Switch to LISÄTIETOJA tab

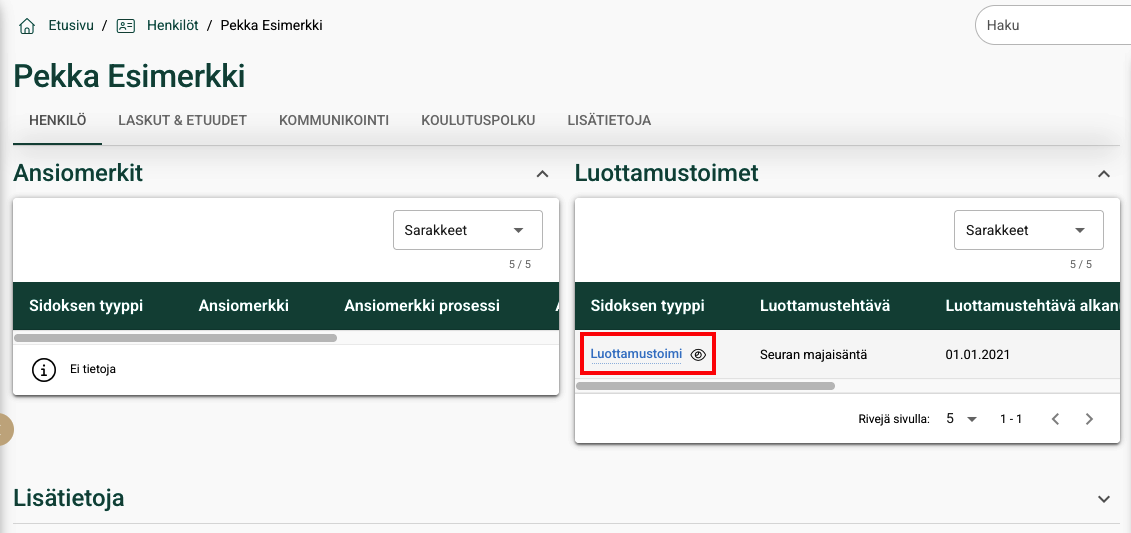tap(609, 120)
